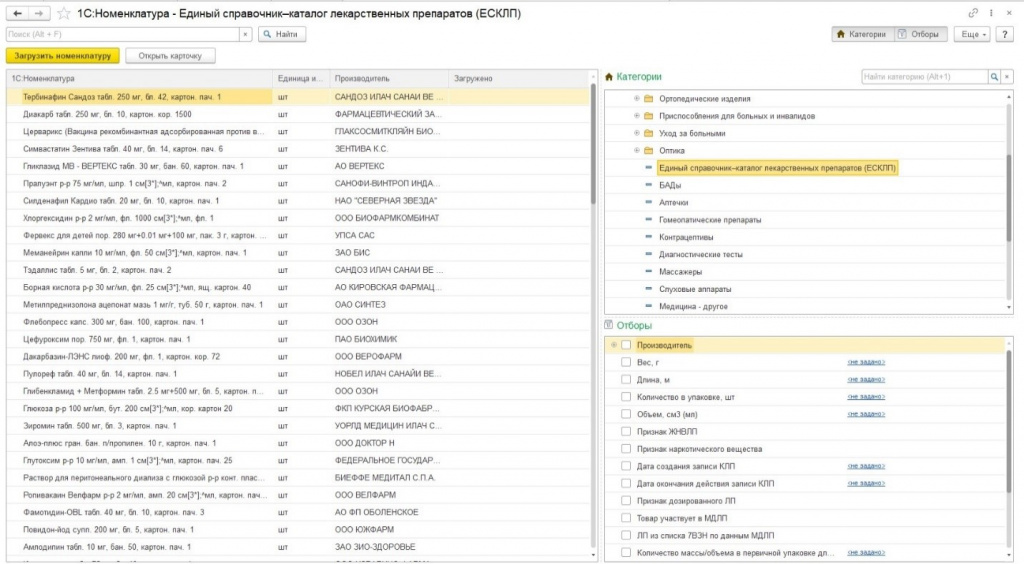Select row Цефуроксим пор. 750 мг
The height and width of the screenshot is (564, 1024).
pyautogui.click(x=298, y=339)
